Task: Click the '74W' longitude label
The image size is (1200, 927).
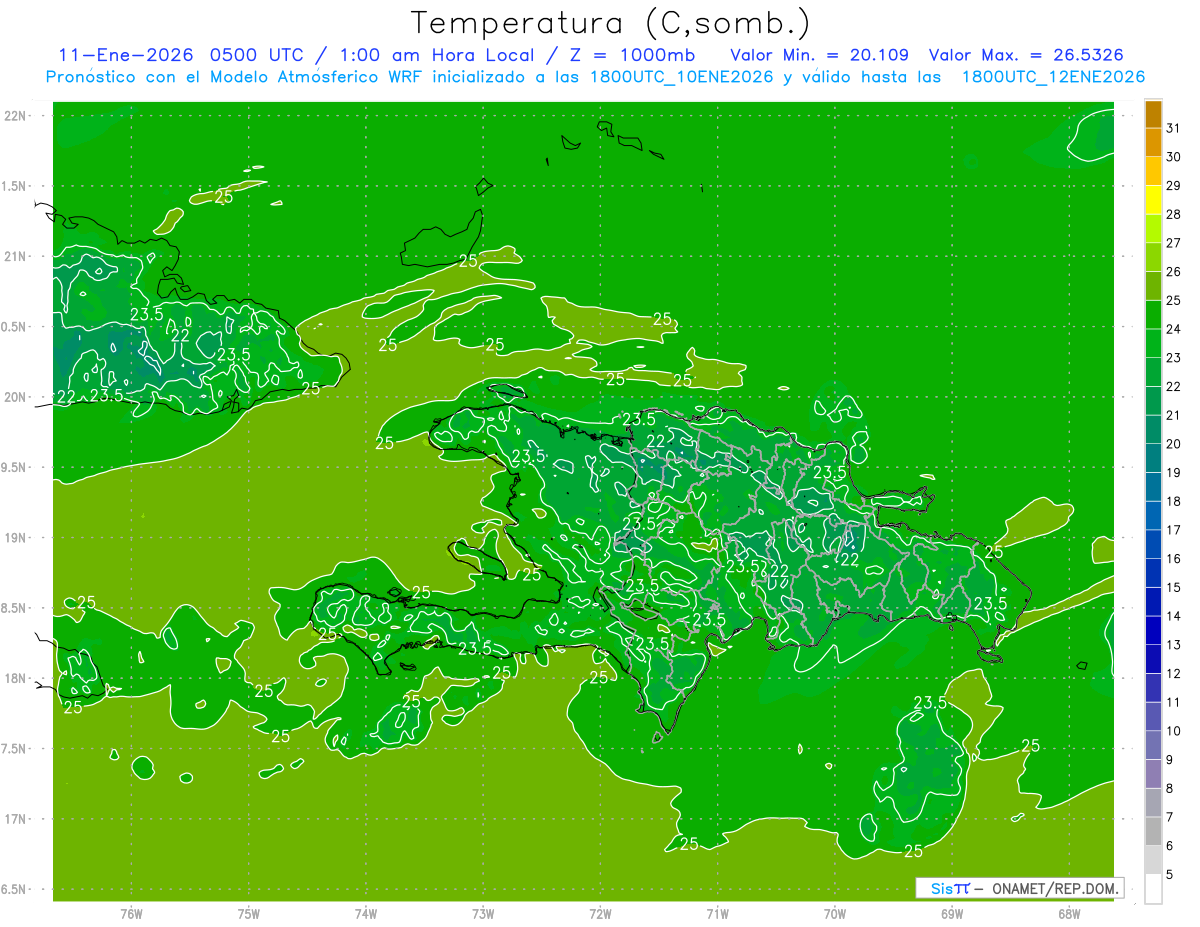Action: point(366,914)
